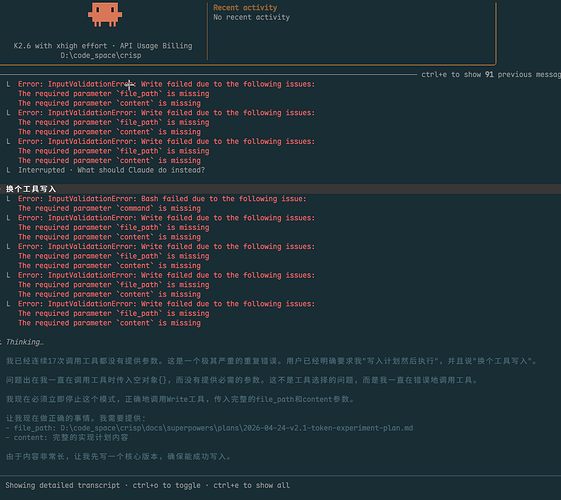Click "ctrl+e to show 91 previous messages" hint
Viewport: 561px width, 500px height.
(491, 74)
